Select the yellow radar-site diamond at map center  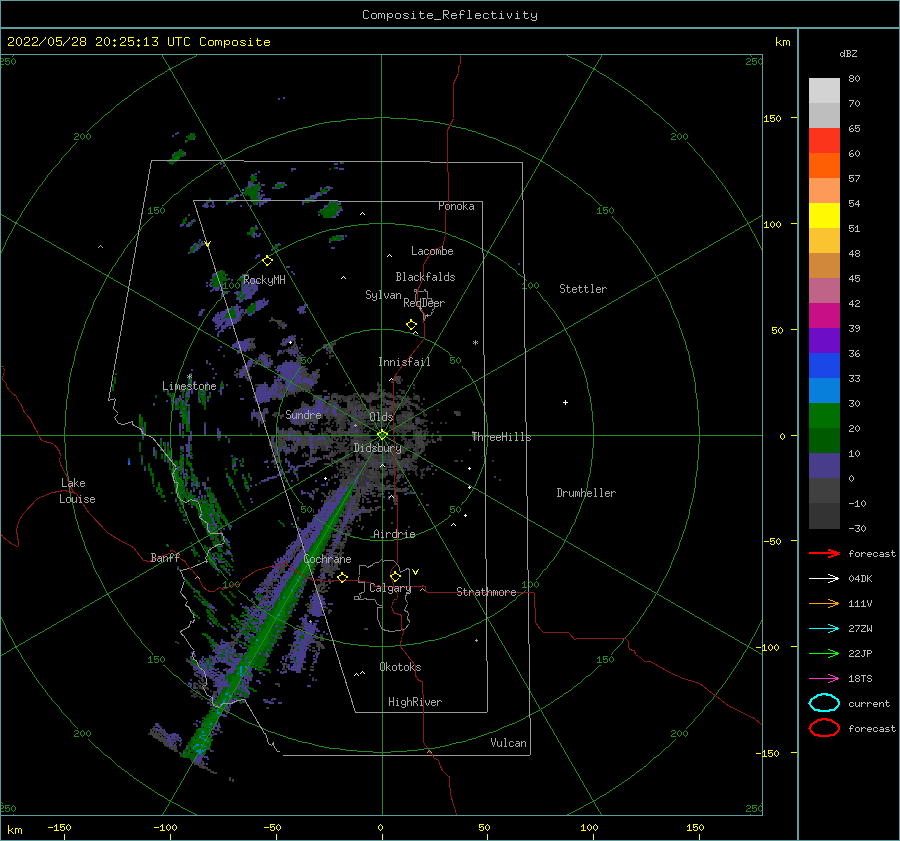[x=382, y=435]
